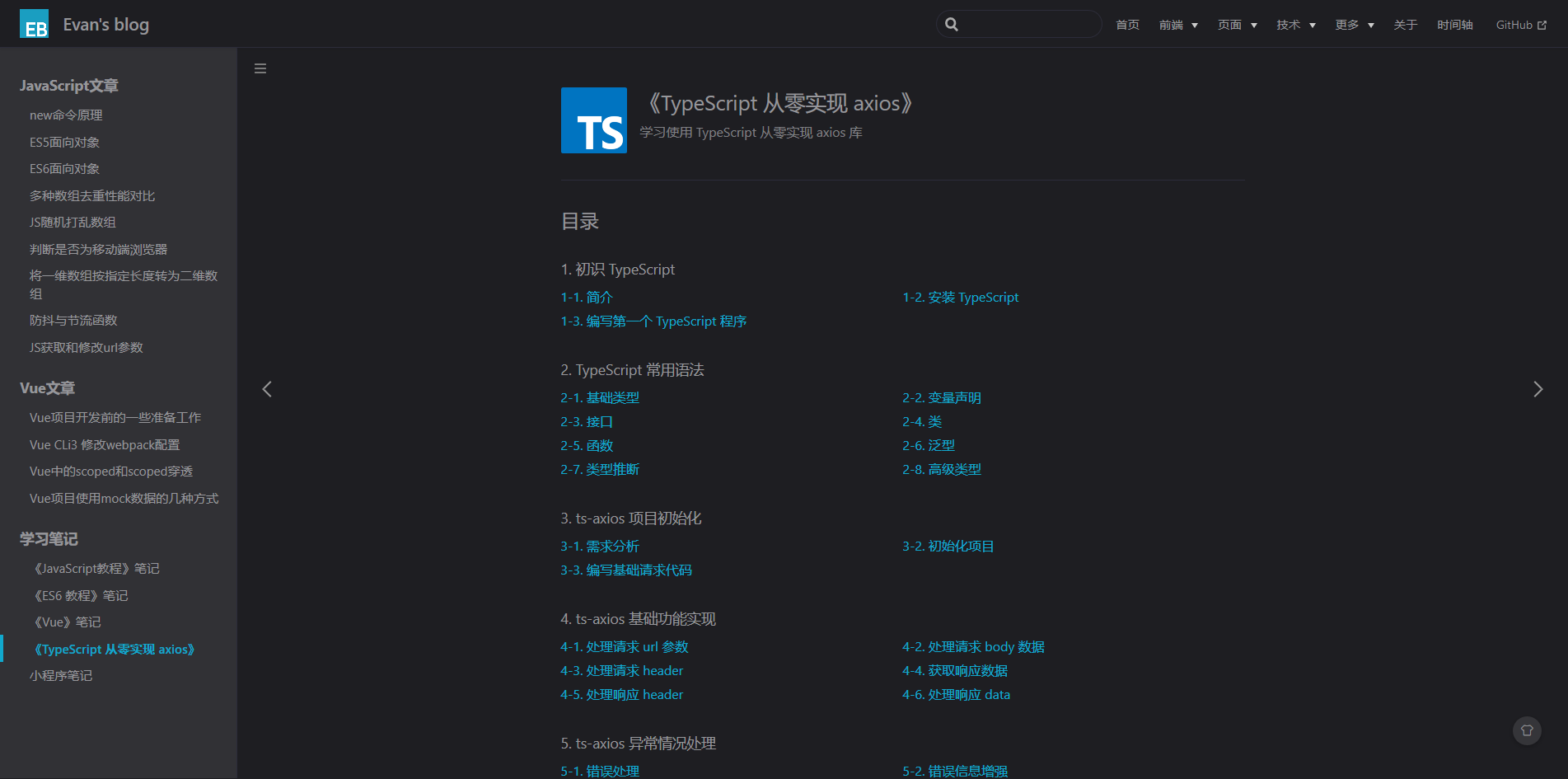Select active sidebar item《TypeScript 从零实现 axios》
This screenshot has width=1568, height=779.
[114, 650]
